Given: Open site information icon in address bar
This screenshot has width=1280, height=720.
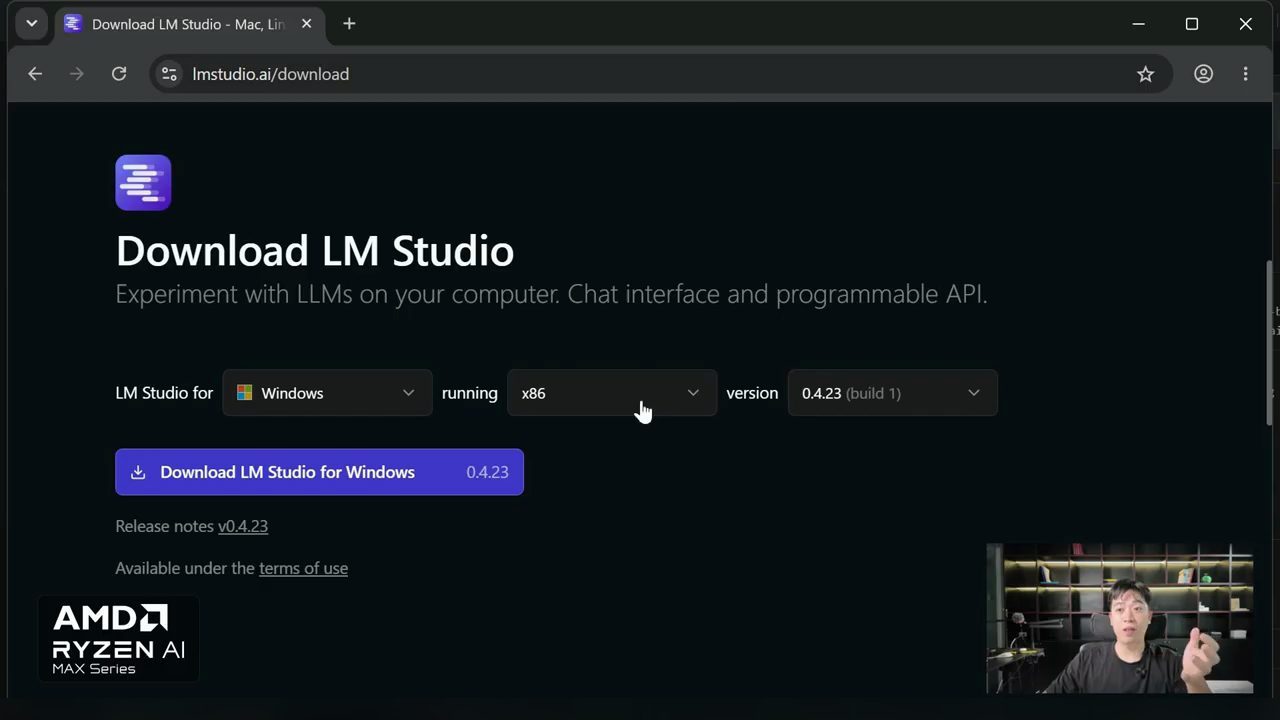Looking at the screenshot, I should (169, 74).
